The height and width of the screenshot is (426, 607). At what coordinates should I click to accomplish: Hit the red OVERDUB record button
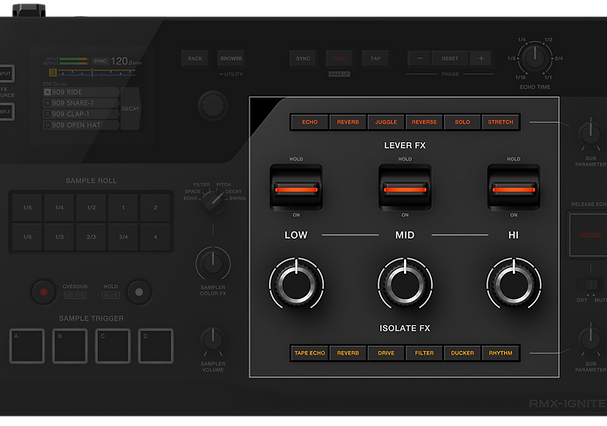click(x=43, y=292)
